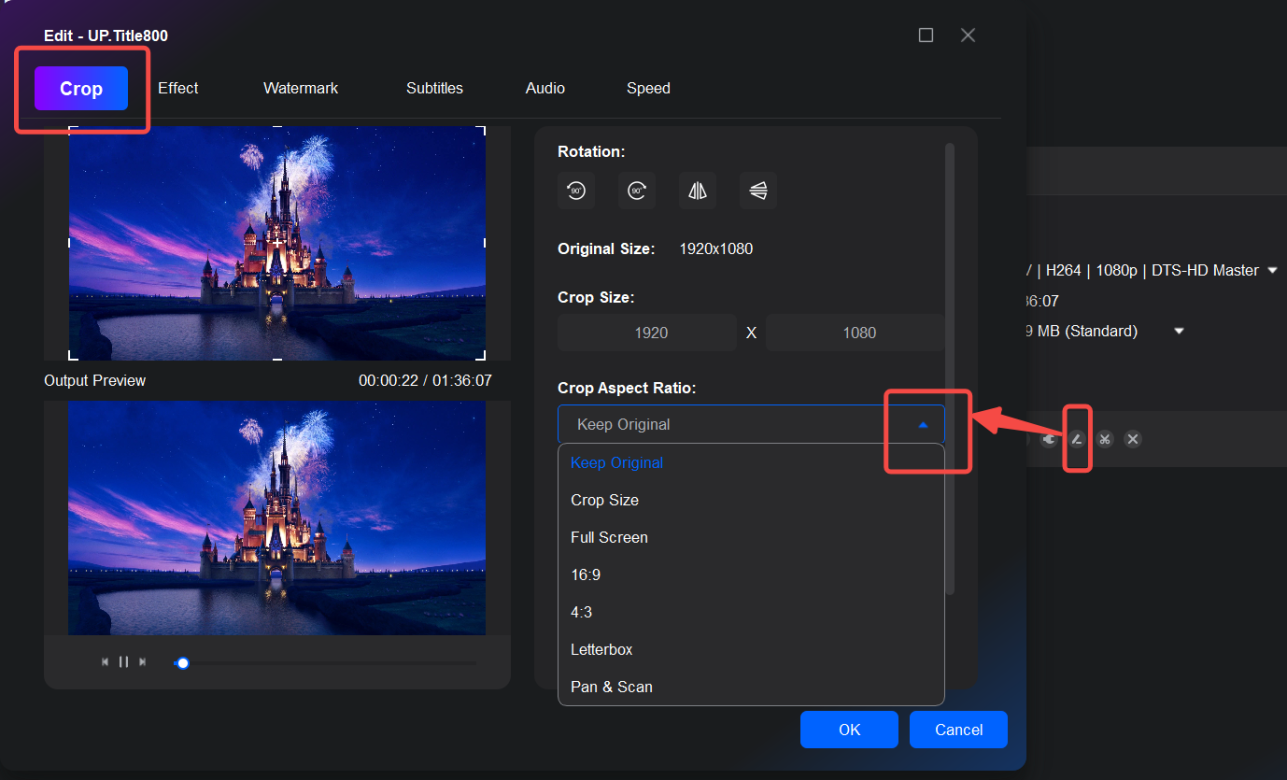Remove the item with the round X icon
Viewport: 1287px width, 780px height.
[1132, 439]
